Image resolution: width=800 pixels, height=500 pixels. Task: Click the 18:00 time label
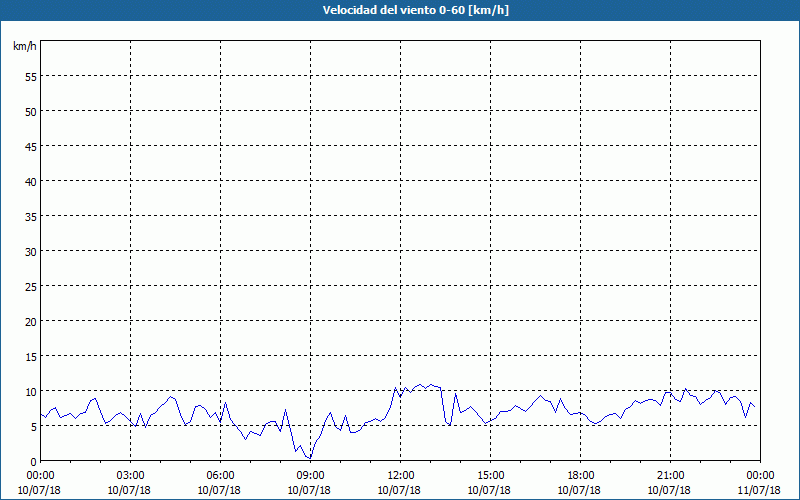click(580, 476)
